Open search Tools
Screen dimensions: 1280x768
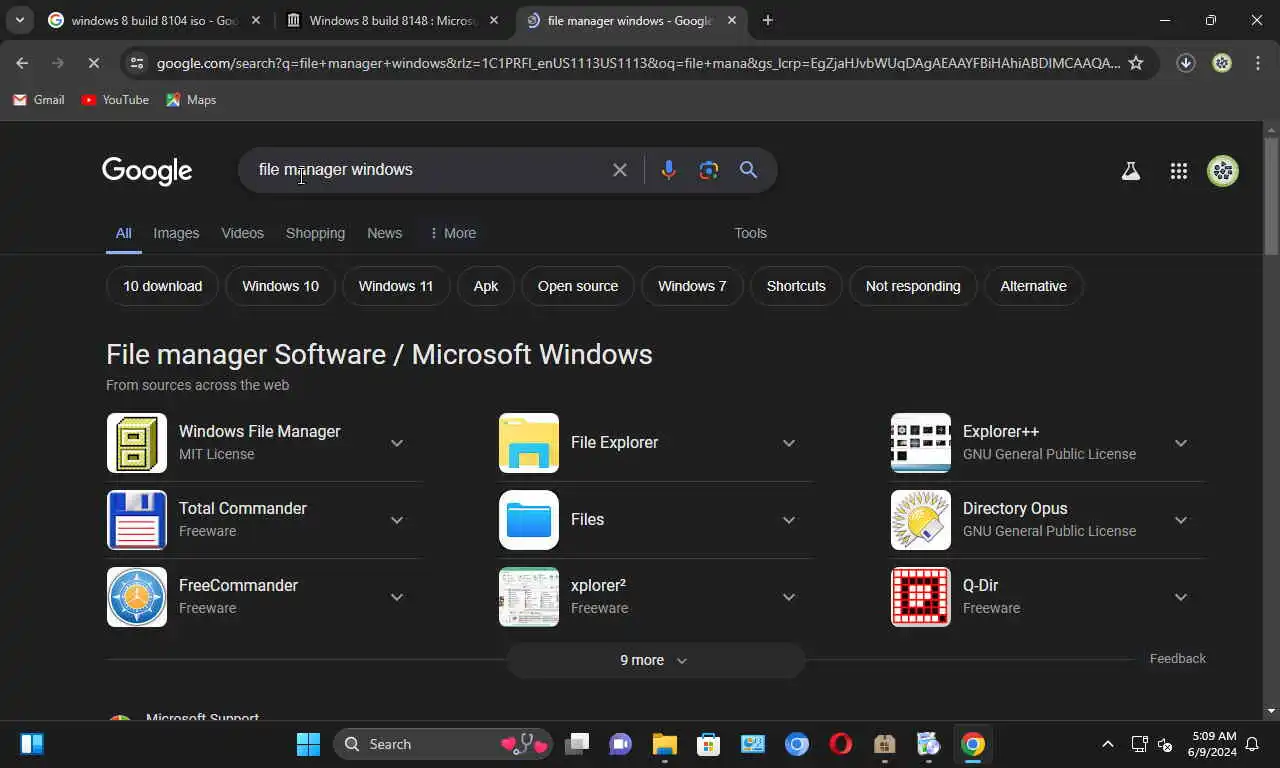750,233
